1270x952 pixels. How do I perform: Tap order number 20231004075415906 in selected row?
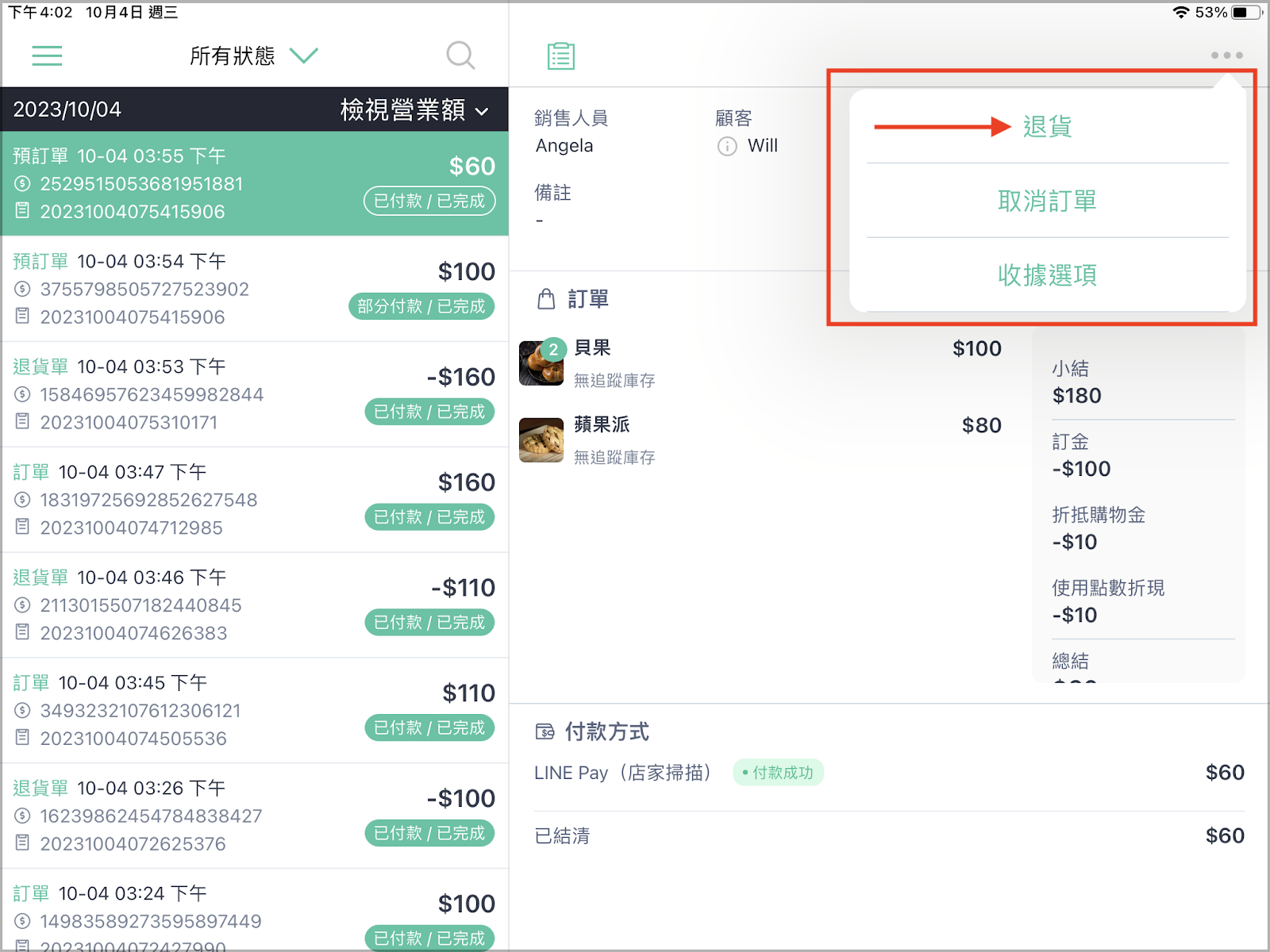(x=133, y=212)
